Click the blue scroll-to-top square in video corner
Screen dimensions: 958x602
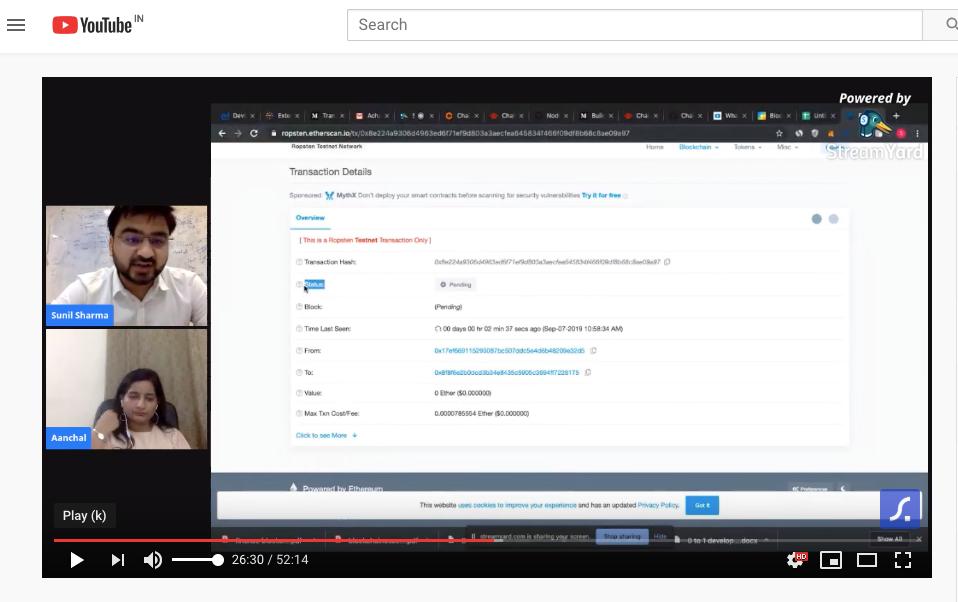pos(900,508)
